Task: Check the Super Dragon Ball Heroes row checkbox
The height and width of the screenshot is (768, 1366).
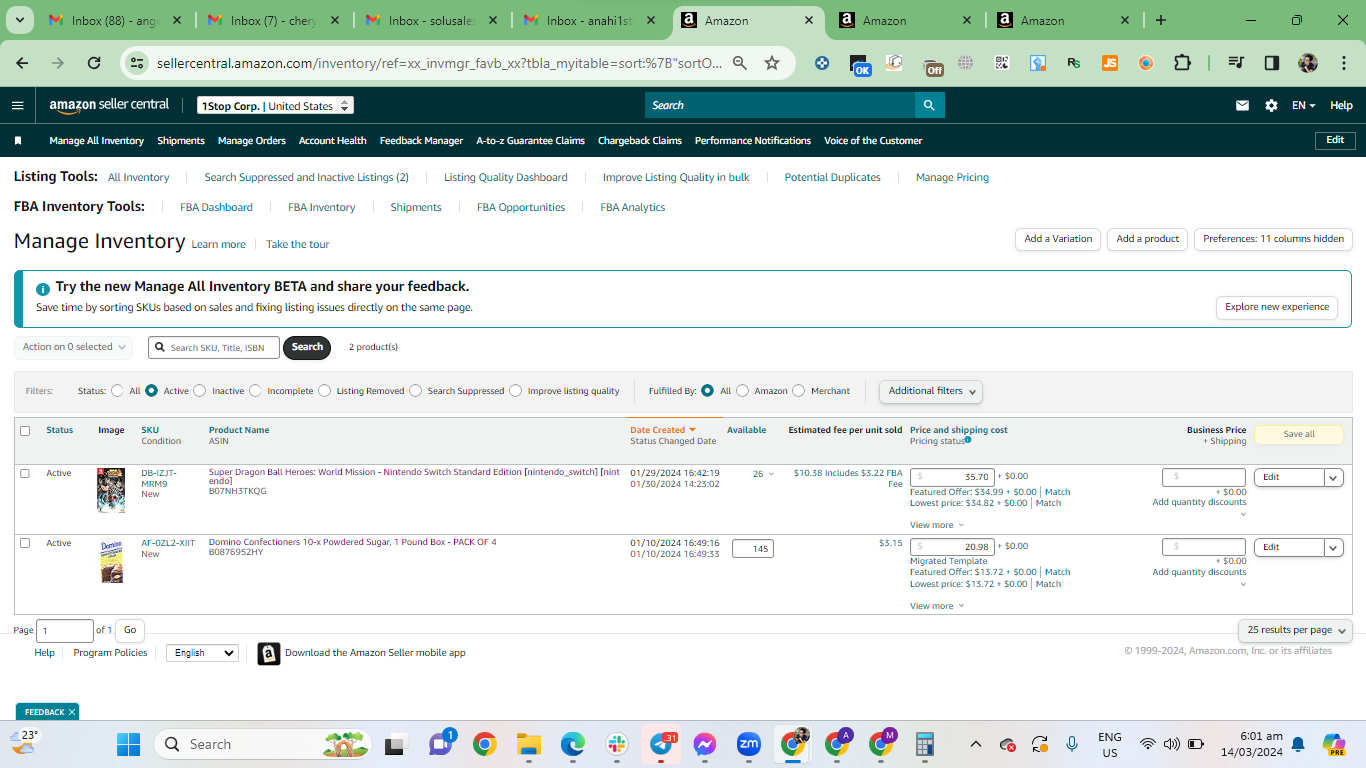Action: tap(25, 474)
